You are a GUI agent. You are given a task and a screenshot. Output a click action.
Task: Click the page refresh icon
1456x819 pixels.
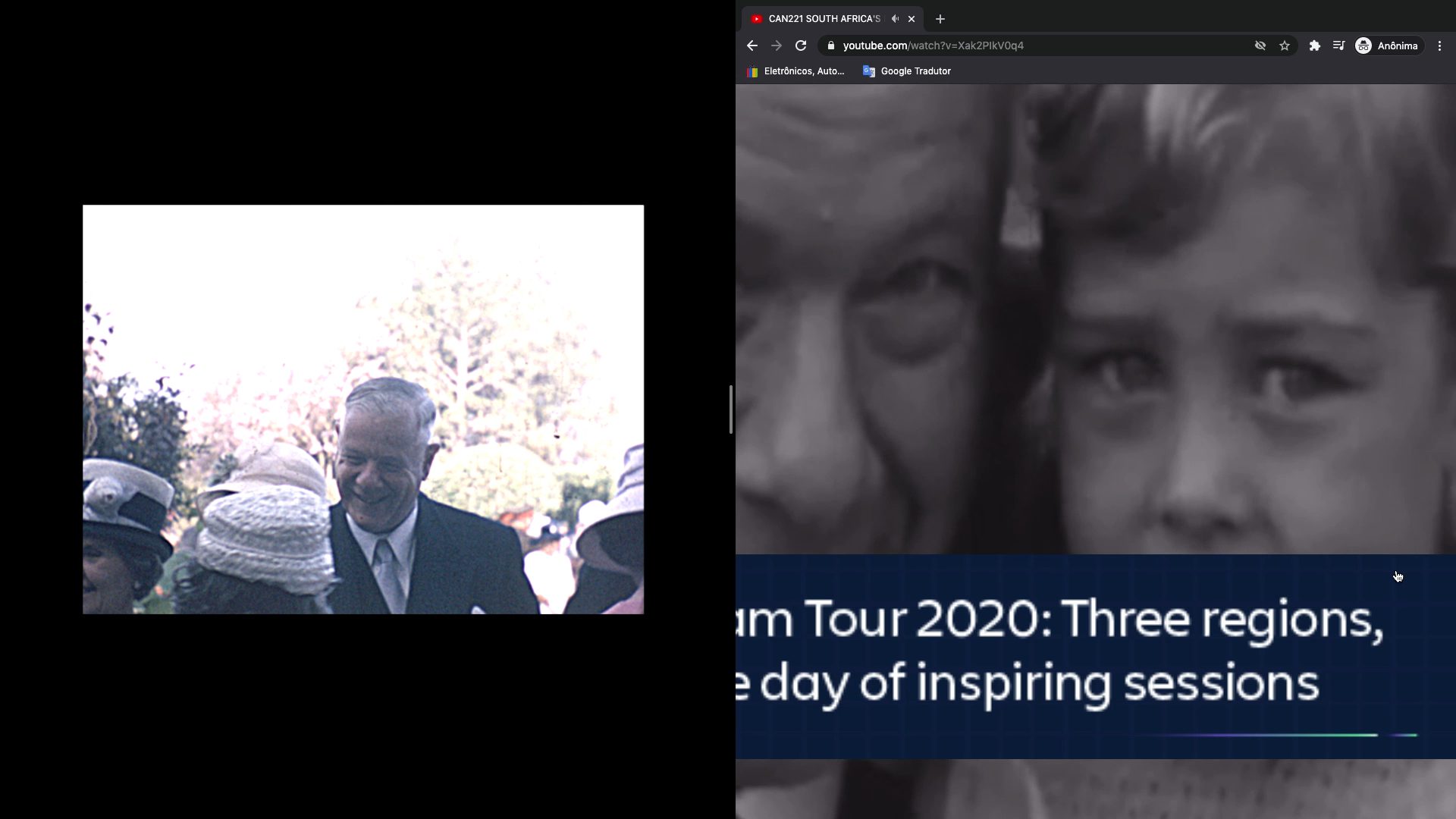800,45
